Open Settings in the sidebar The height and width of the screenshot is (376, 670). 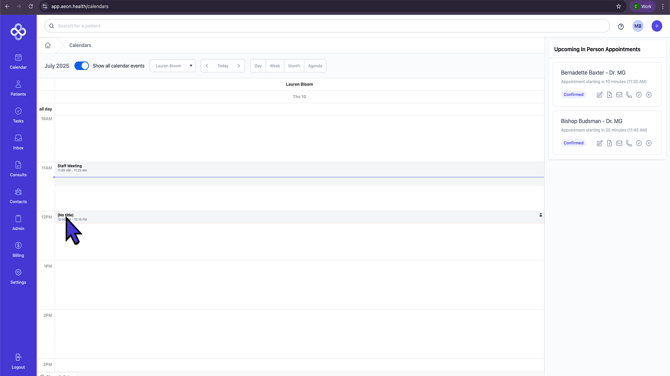[18, 277]
